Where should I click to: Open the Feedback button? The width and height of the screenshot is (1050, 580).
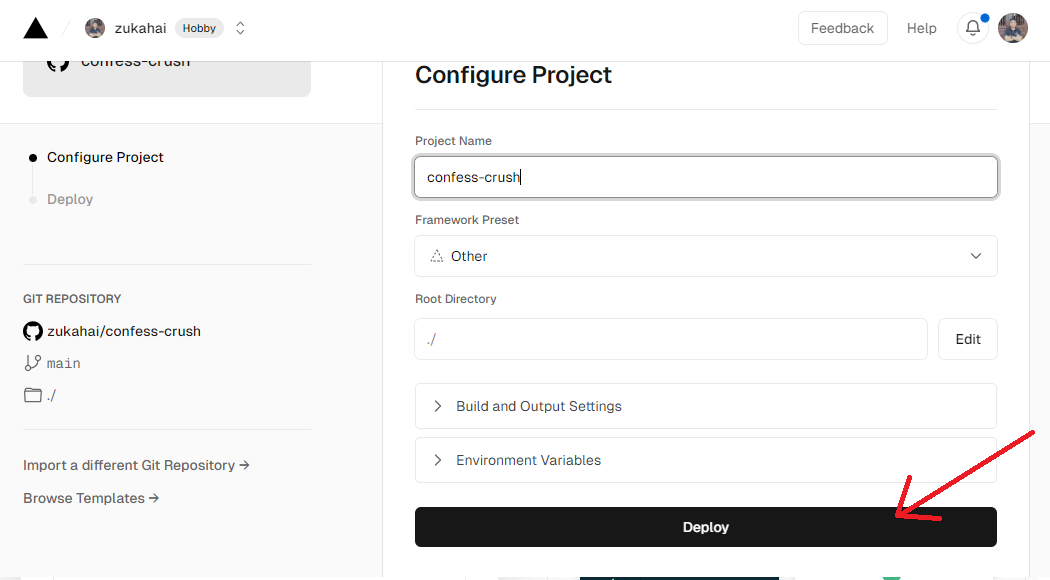pyautogui.click(x=842, y=28)
